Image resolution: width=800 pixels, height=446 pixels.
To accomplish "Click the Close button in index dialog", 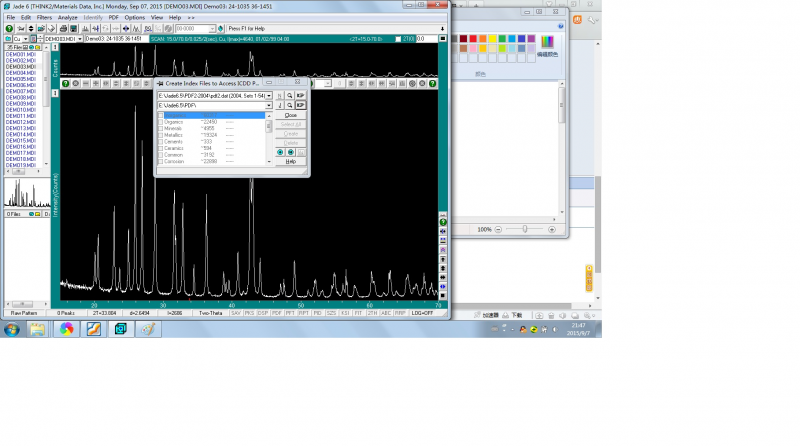I will point(290,115).
